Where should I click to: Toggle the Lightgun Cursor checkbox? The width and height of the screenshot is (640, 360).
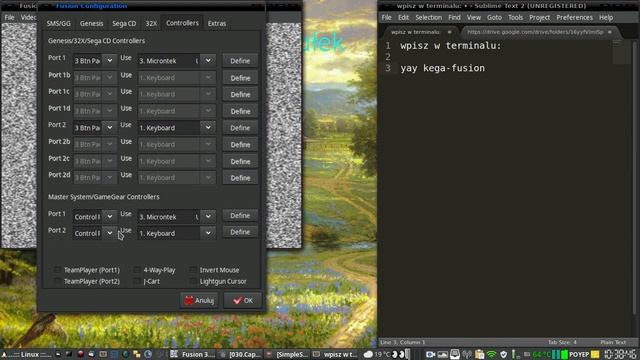(x=193, y=281)
